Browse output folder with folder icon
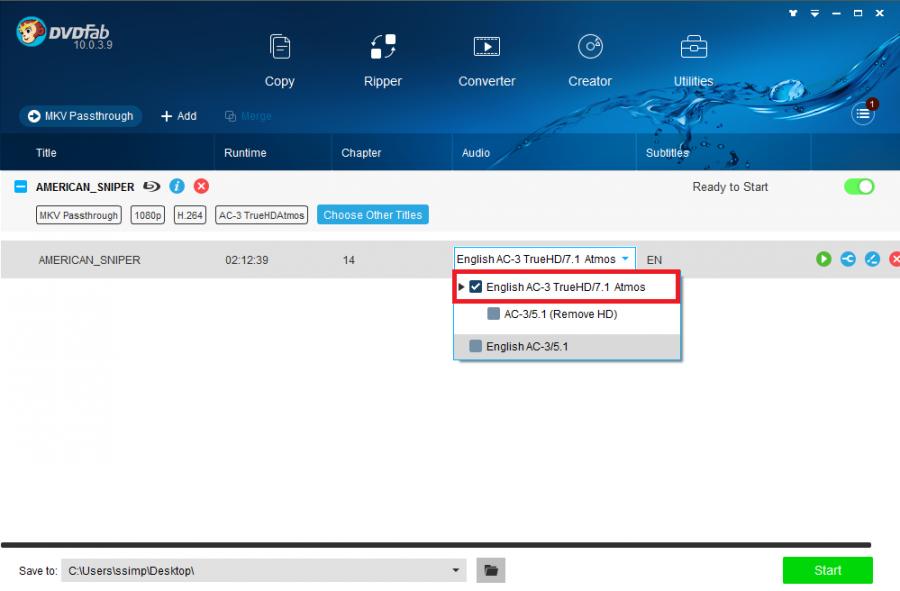Image resolution: width=900 pixels, height=591 pixels. (491, 570)
